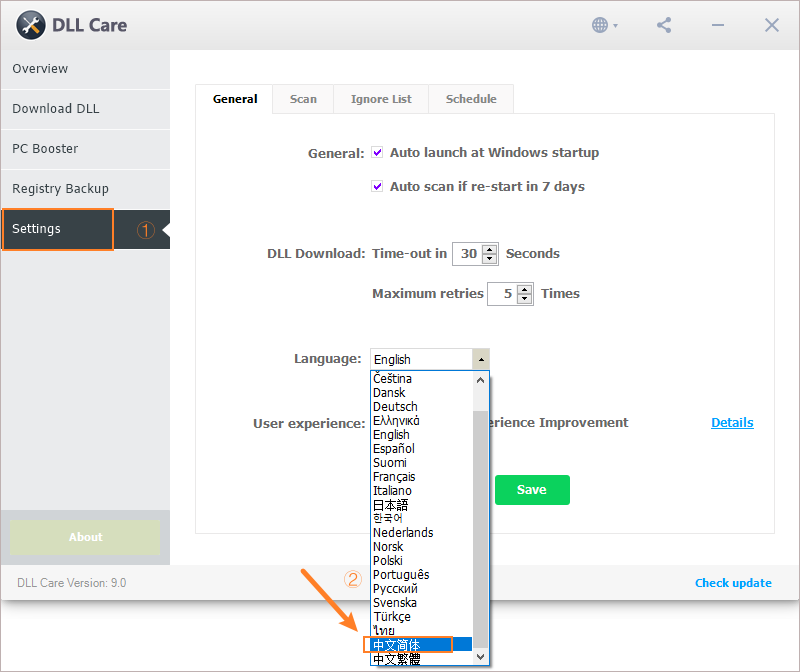
Task: Open the Ignore List tab
Action: [x=381, y=99]
